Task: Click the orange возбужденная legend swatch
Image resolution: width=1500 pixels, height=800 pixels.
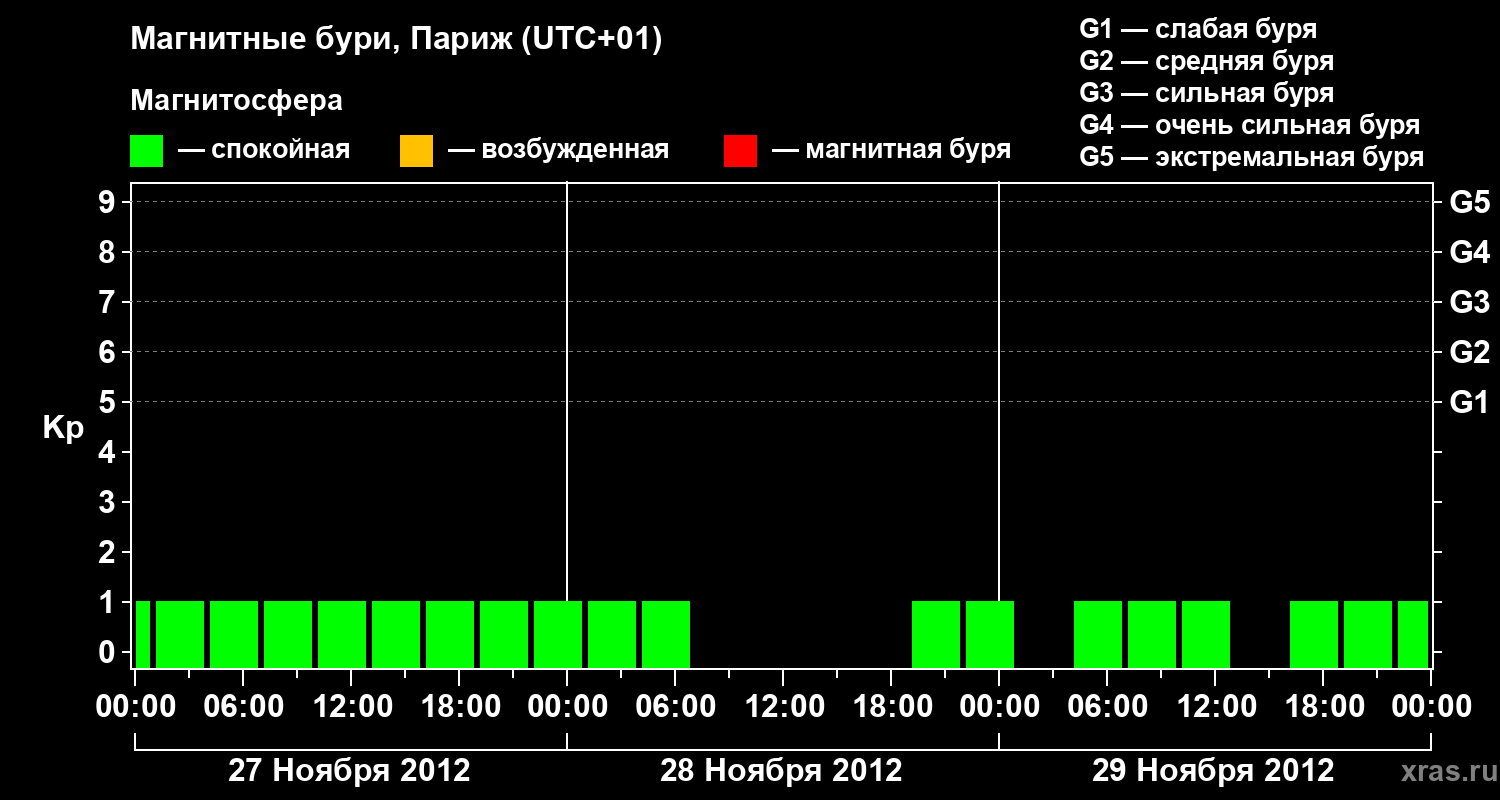Action: click(x=416, y=151)
